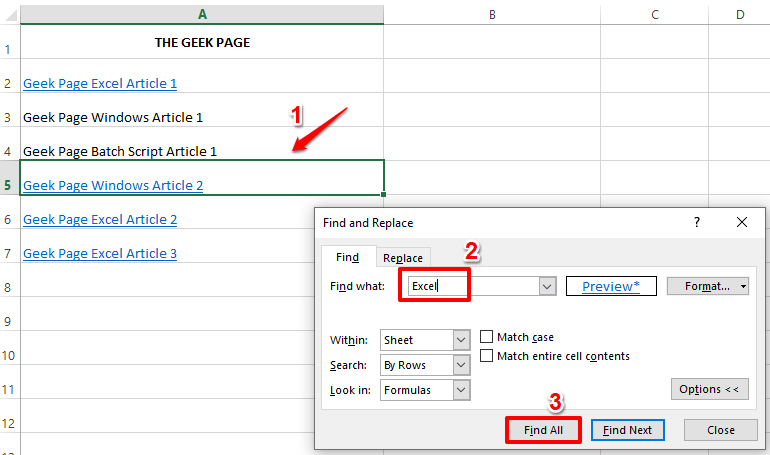Collapse settings with Options << button
The image size is (770, 455).
[709, 389]
